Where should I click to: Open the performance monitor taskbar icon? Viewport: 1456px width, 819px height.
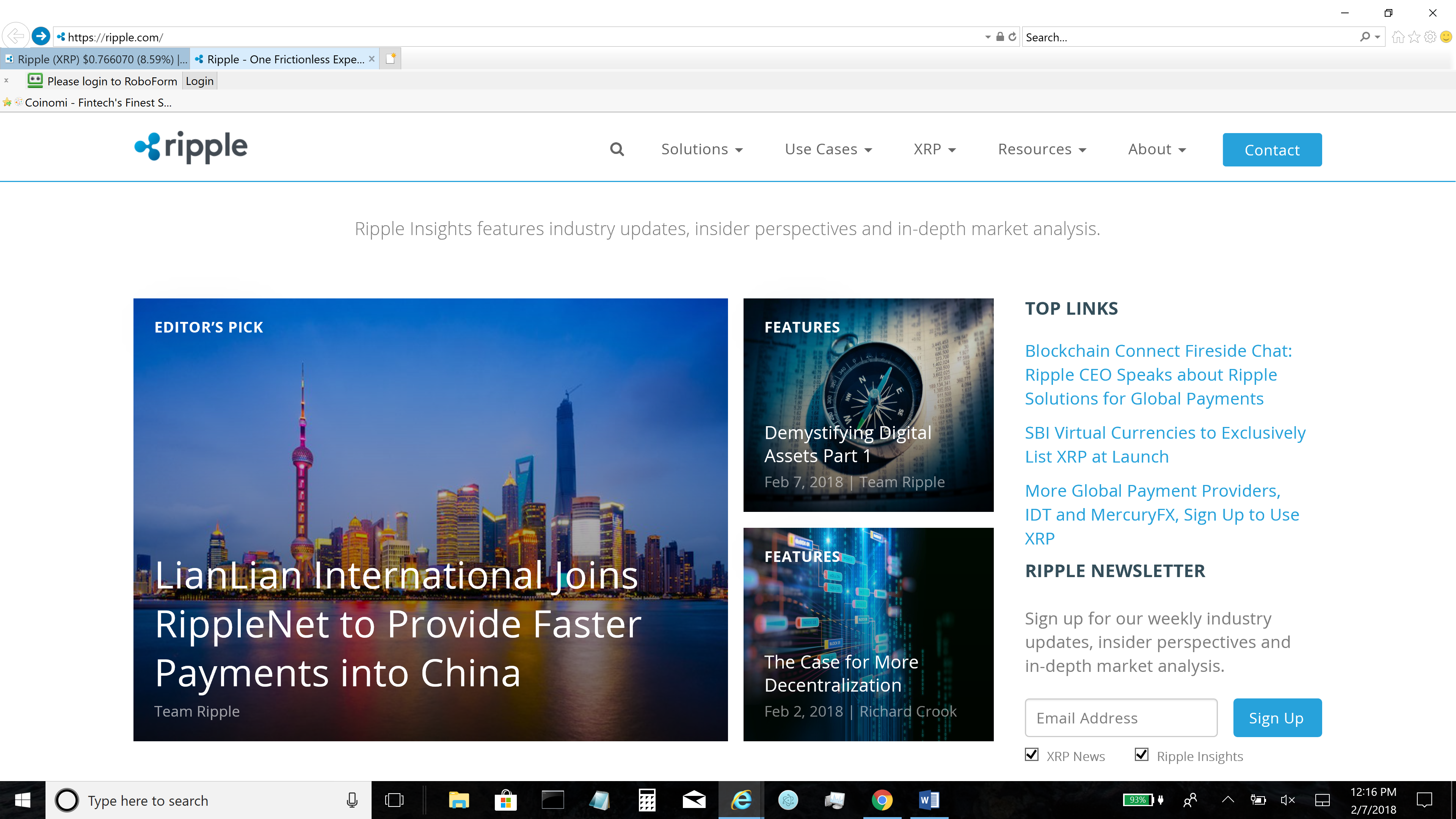(x=835, y=800)
